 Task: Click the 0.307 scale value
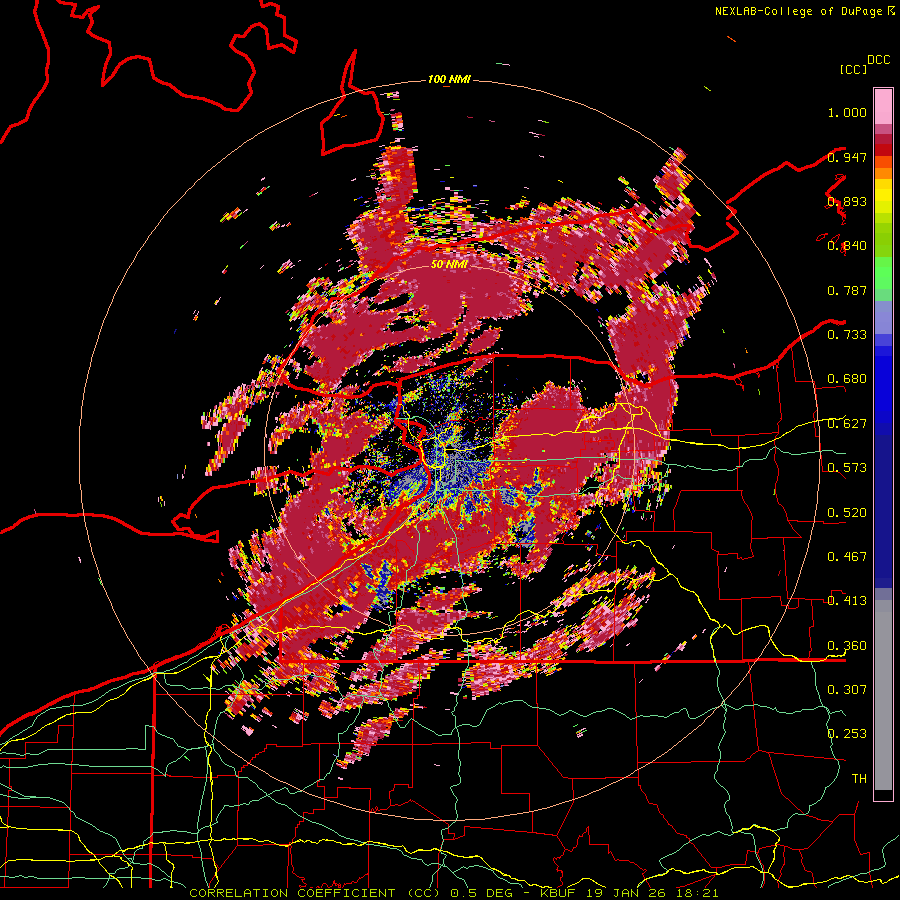pyautogui.click(x=847, y=690)
